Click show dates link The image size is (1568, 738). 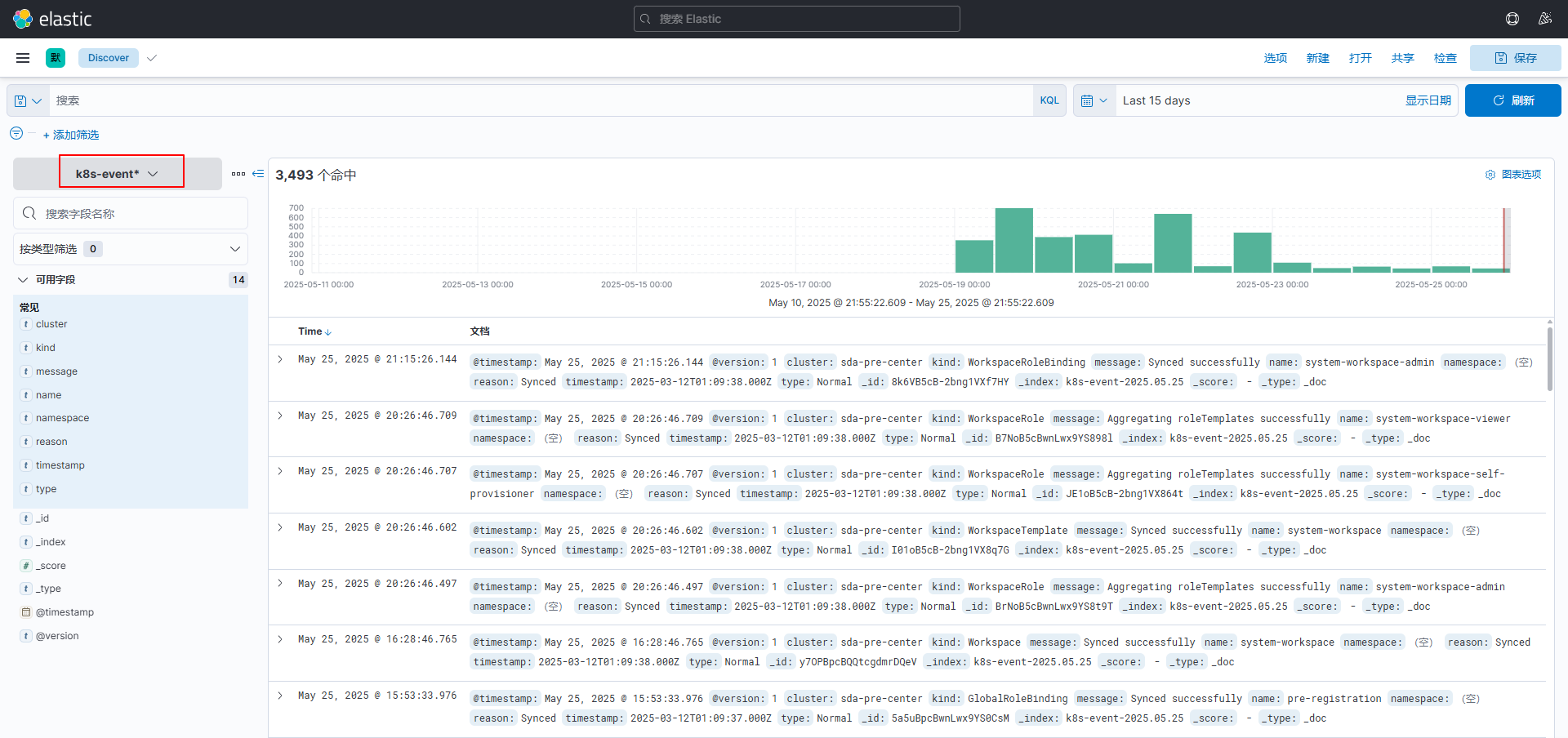point(1428,100)
